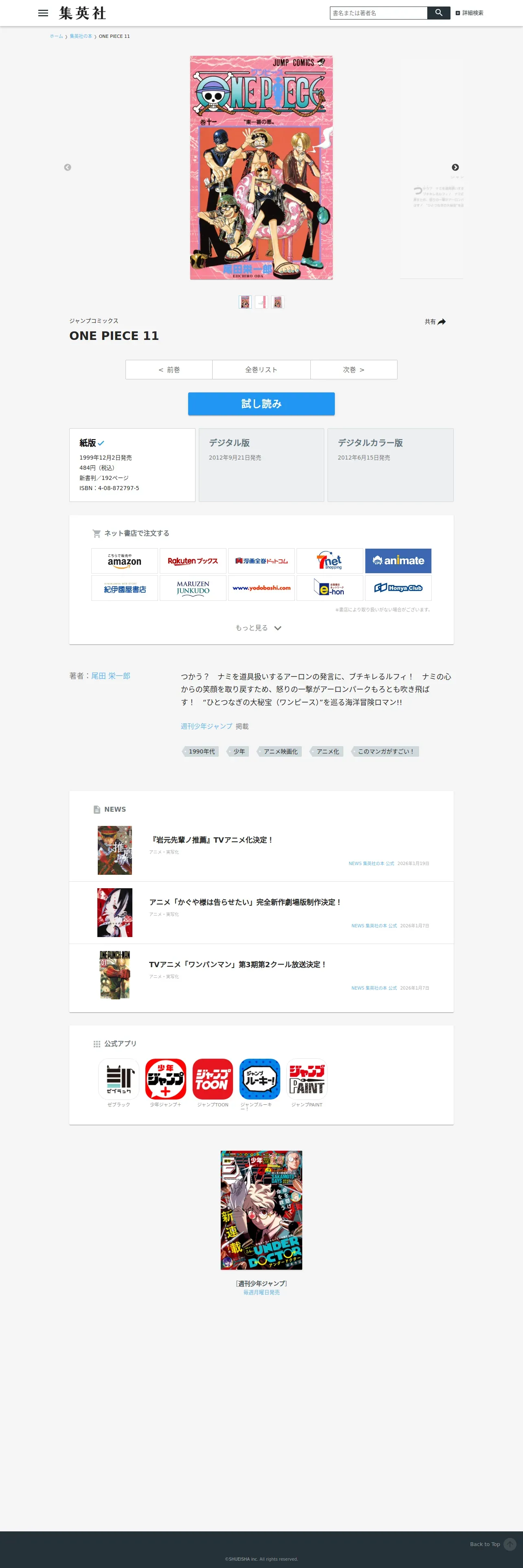
Task: Go to next volume (次巻)
Action: click(354, 370)
